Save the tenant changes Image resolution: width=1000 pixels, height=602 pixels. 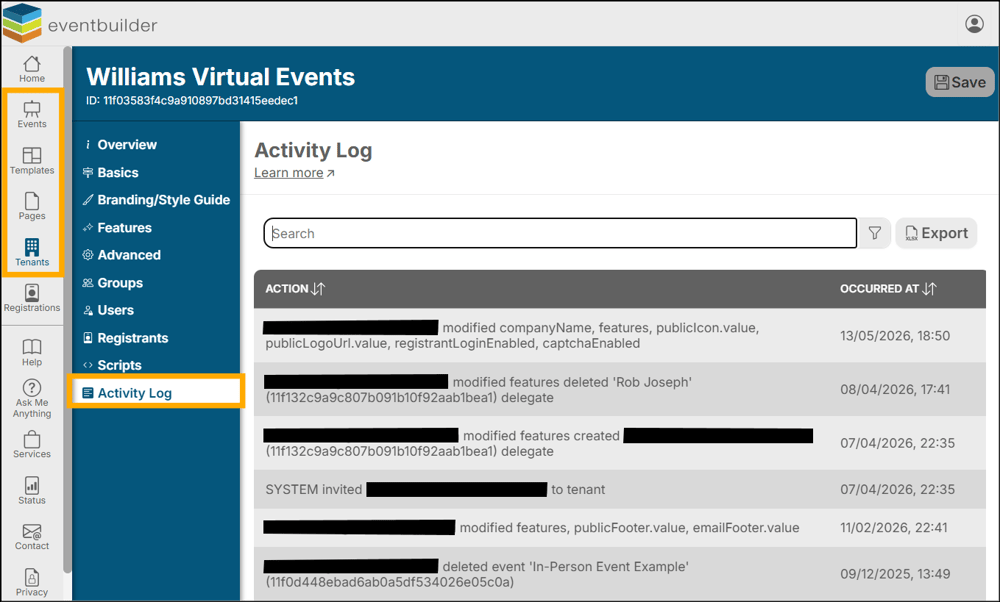[960, 82]
